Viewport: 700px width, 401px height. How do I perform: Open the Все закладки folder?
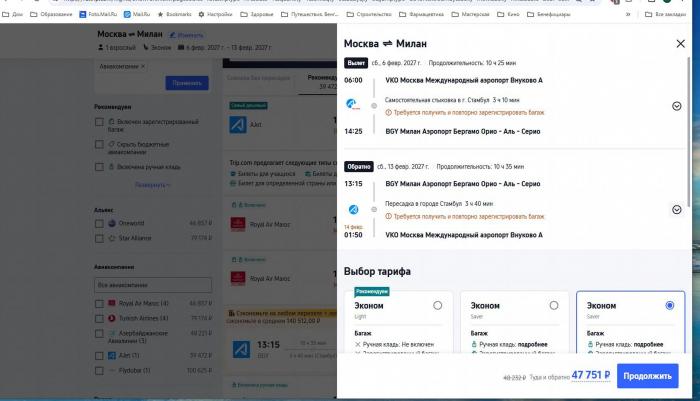[x=665, y=14]
